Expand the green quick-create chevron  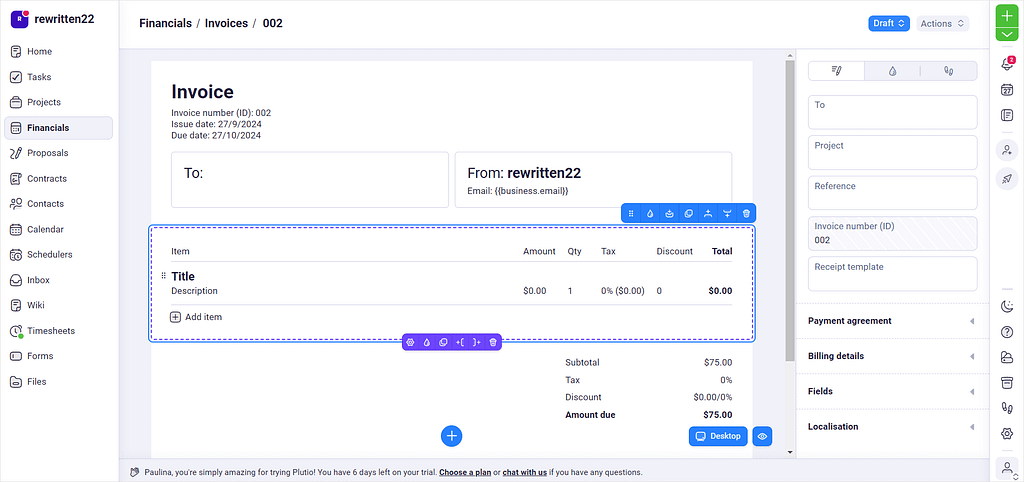click(x=1007, y=34)
